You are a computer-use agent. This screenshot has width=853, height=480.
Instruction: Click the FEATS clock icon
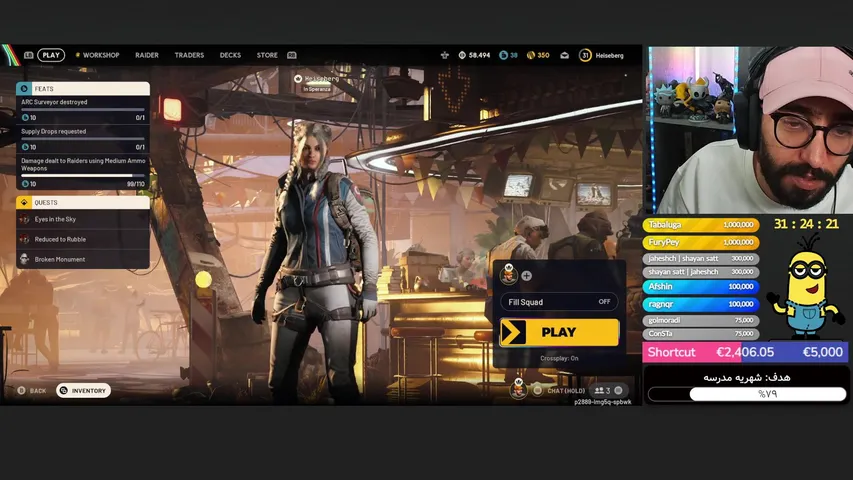point(24,89)
